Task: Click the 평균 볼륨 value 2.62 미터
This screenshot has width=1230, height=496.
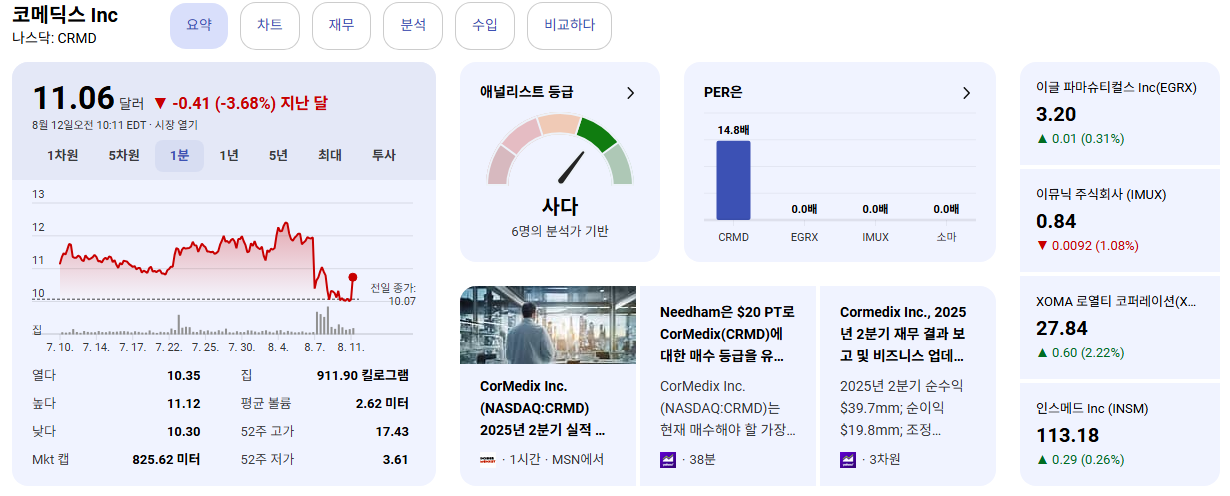Action: 382,403
